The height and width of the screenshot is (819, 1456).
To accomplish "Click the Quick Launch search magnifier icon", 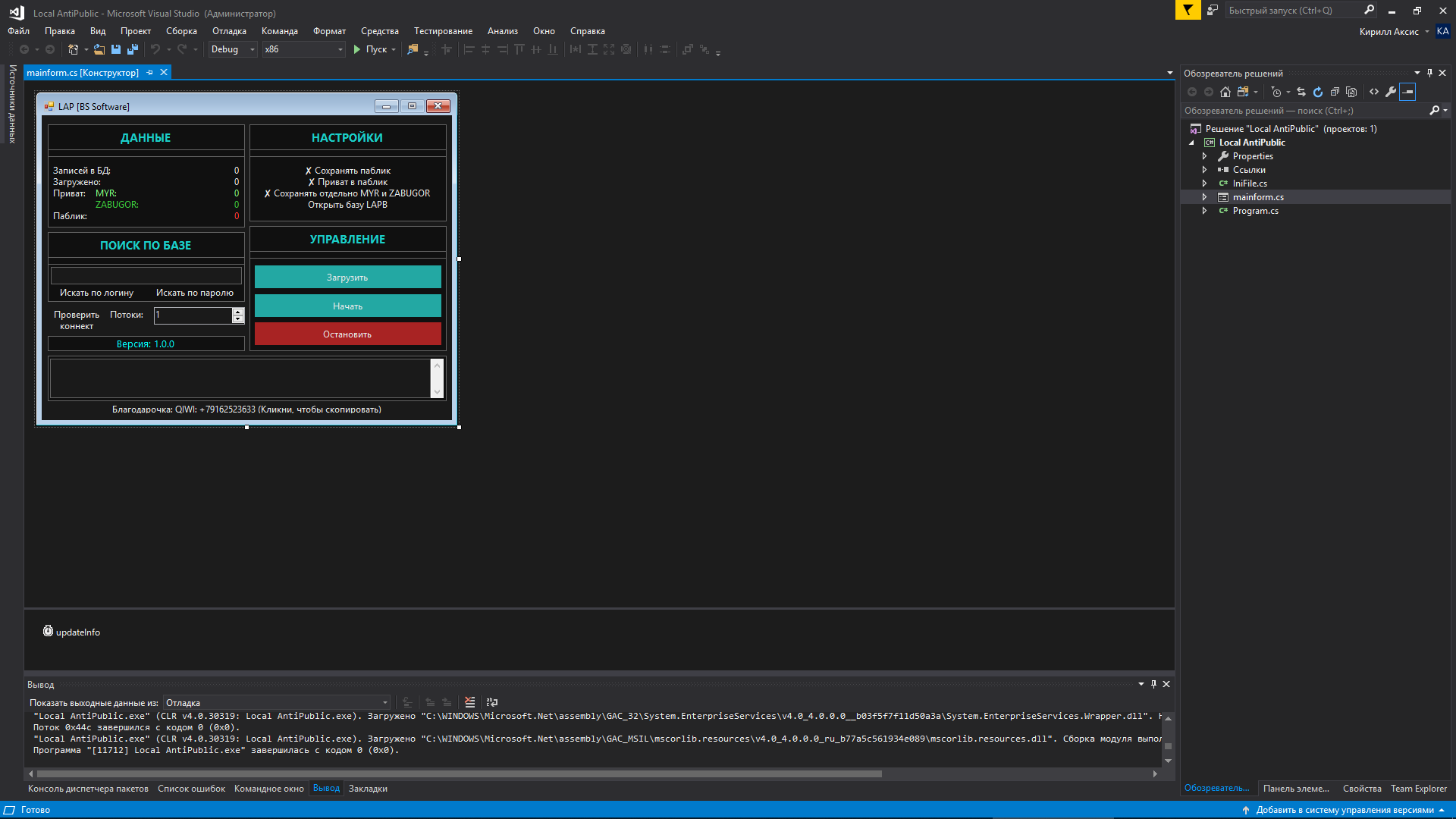I will (x=1369, y=10).
